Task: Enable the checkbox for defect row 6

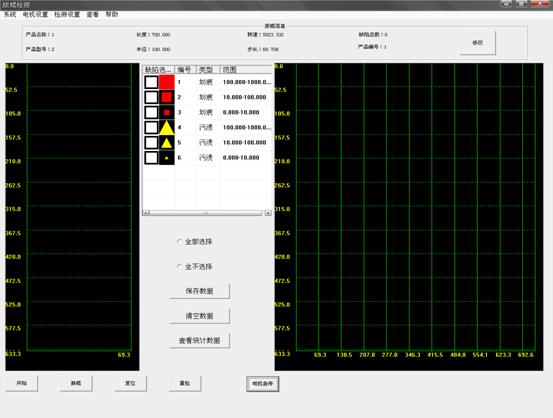Action: click(x=151, y=158)
